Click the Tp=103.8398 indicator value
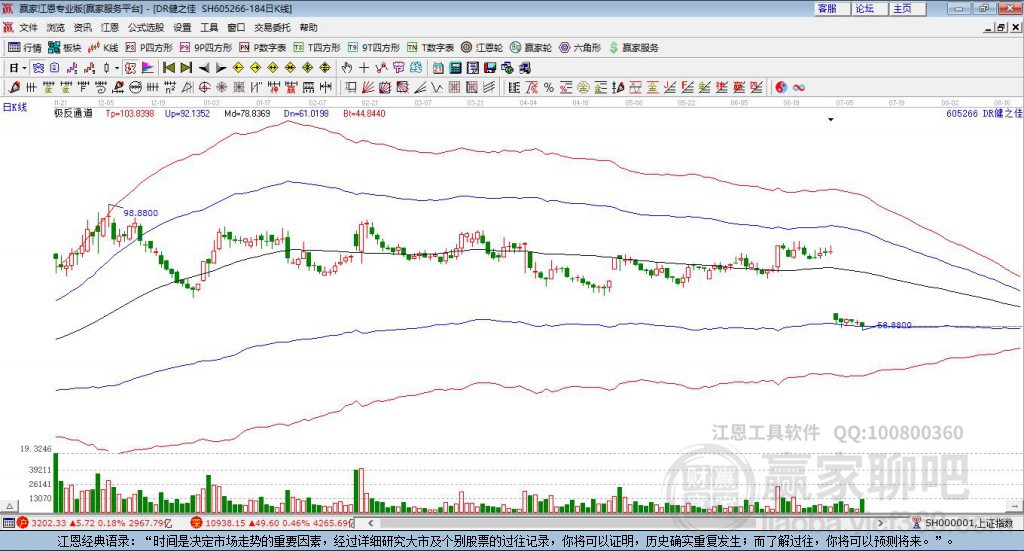The image size is (1024, 551). coord(130,114)
